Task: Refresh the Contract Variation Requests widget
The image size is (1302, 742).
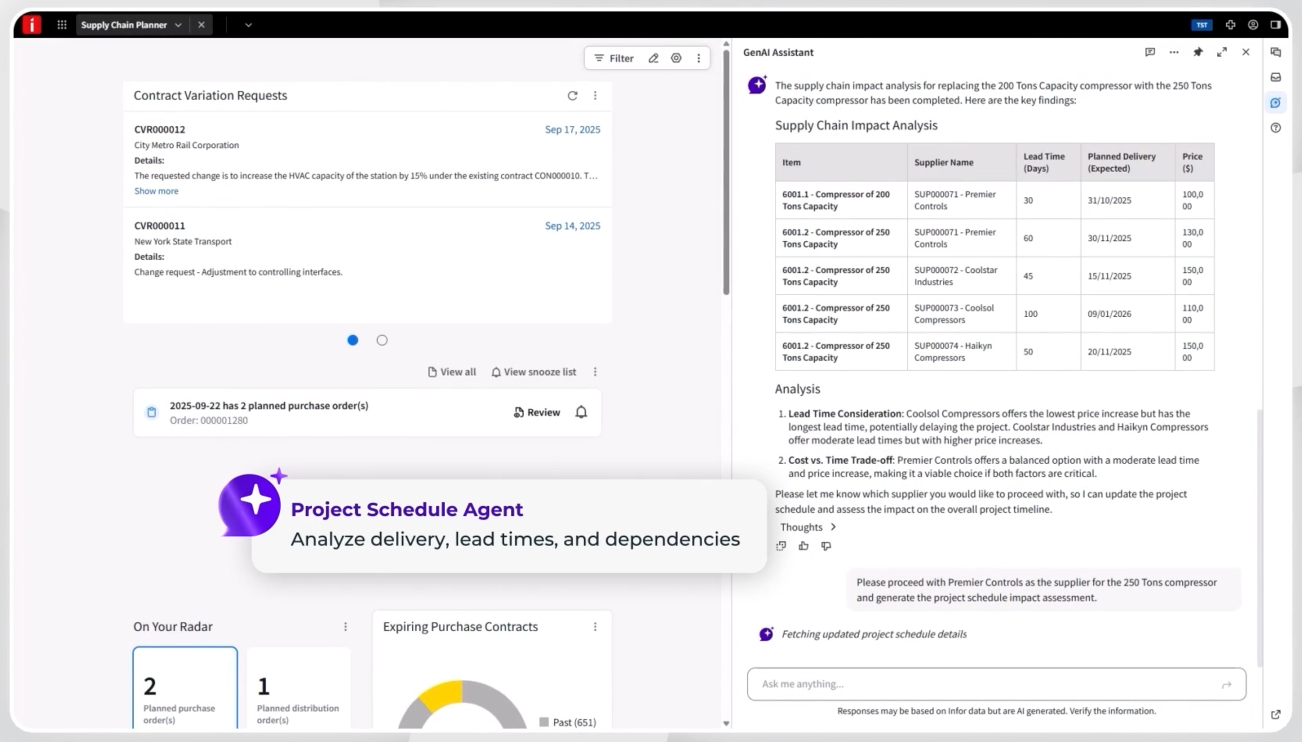Action: point(572,96)
